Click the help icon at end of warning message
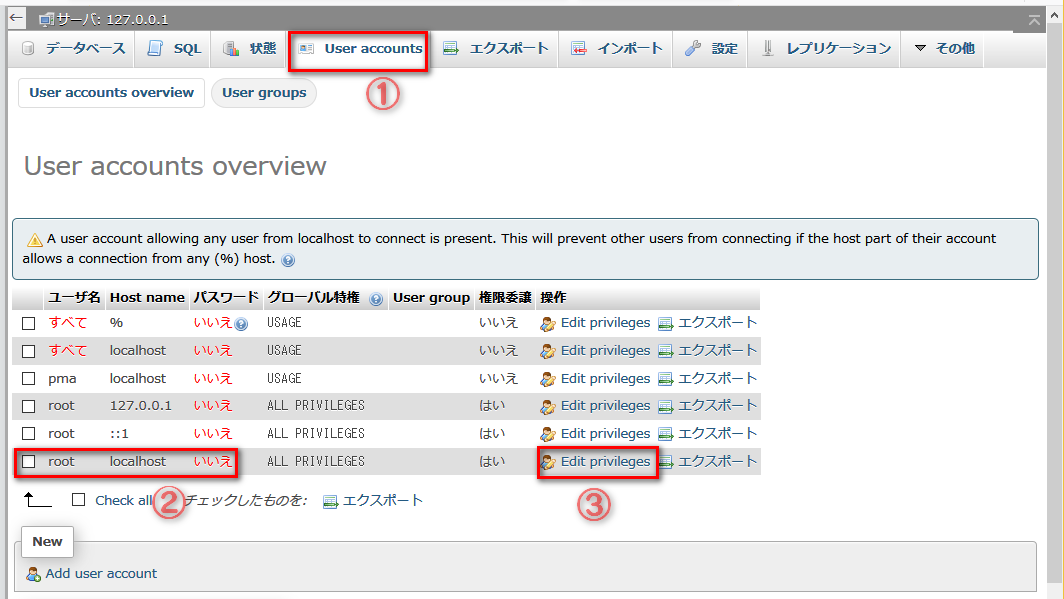 coord(289,260)
